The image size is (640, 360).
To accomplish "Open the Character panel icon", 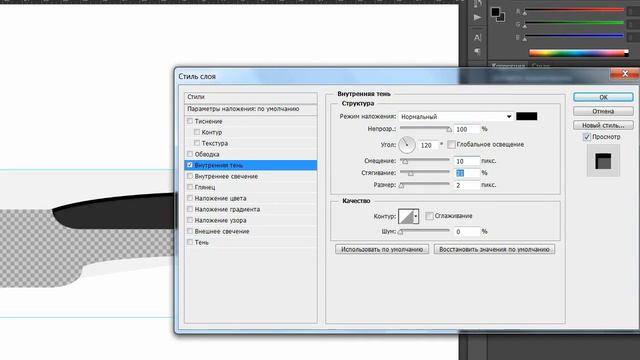I will [x=477, y=38].
